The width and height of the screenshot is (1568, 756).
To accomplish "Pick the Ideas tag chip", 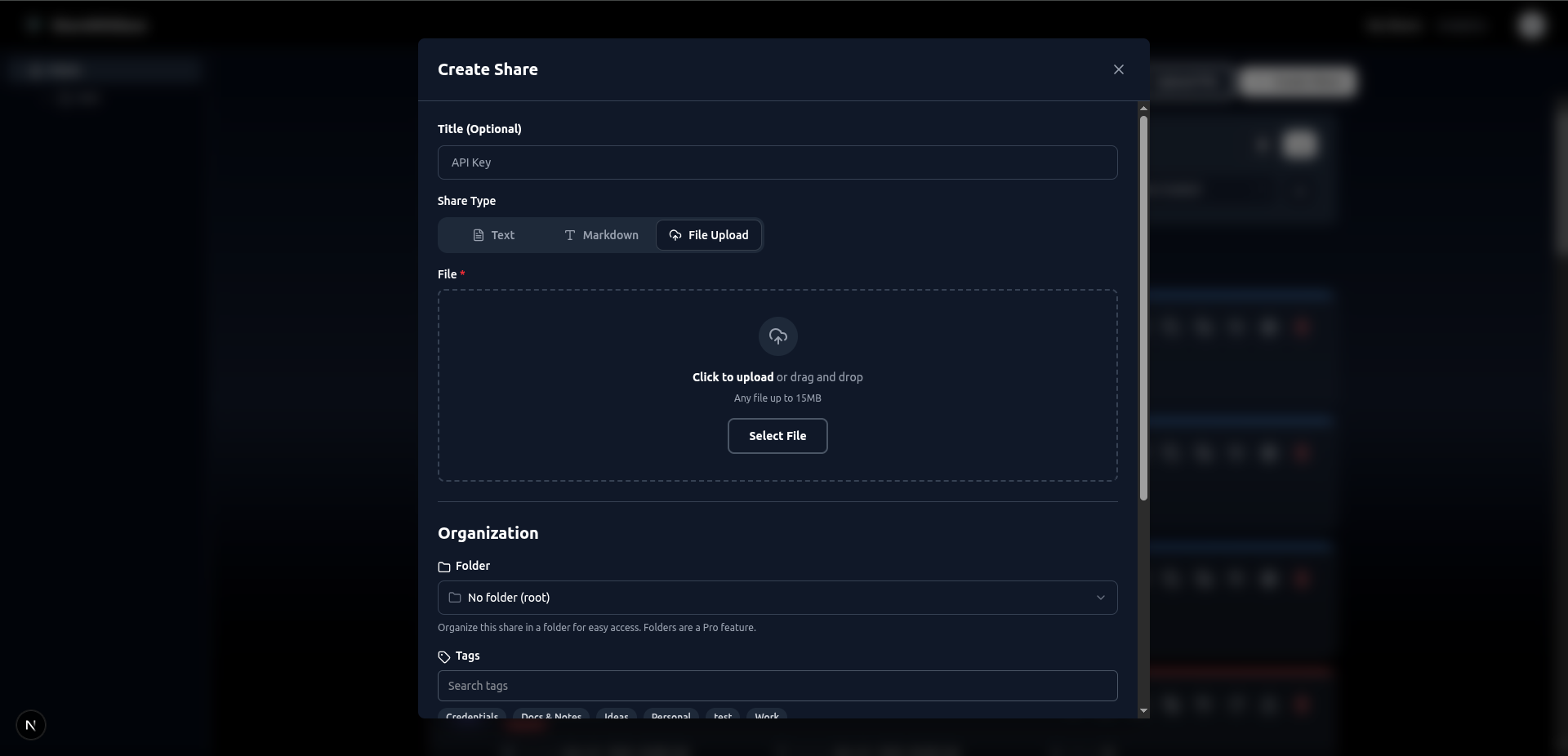I will coord(617,714).
